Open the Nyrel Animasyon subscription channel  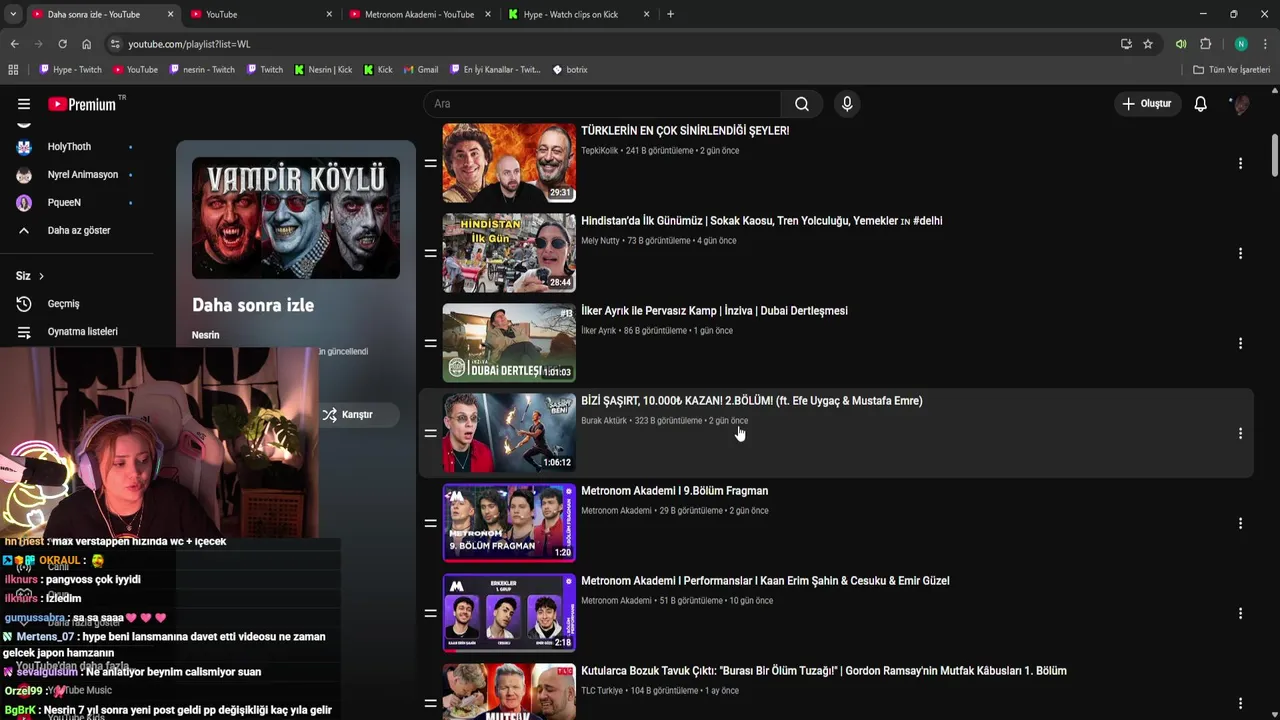click(x=82, y=175)
